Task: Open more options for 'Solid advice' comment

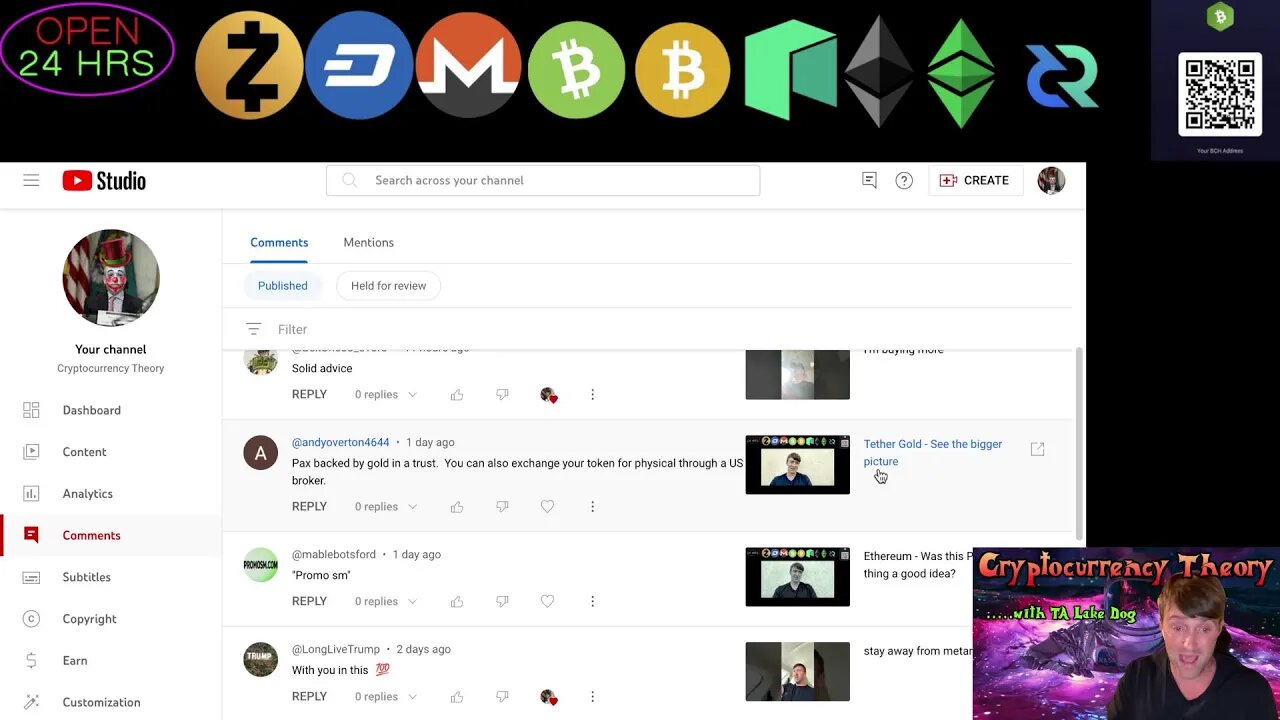Action: [592, 395]
